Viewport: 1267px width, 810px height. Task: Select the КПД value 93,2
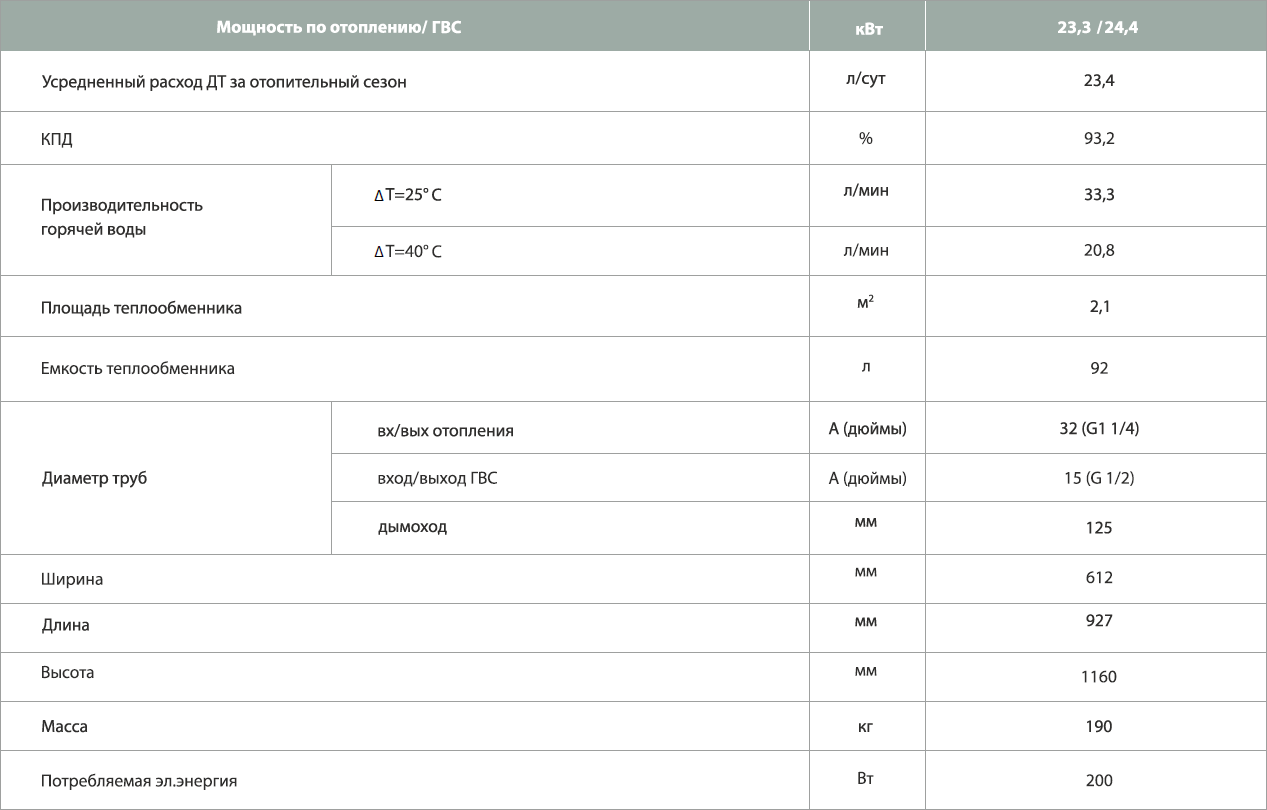[x=1098, y=138]
